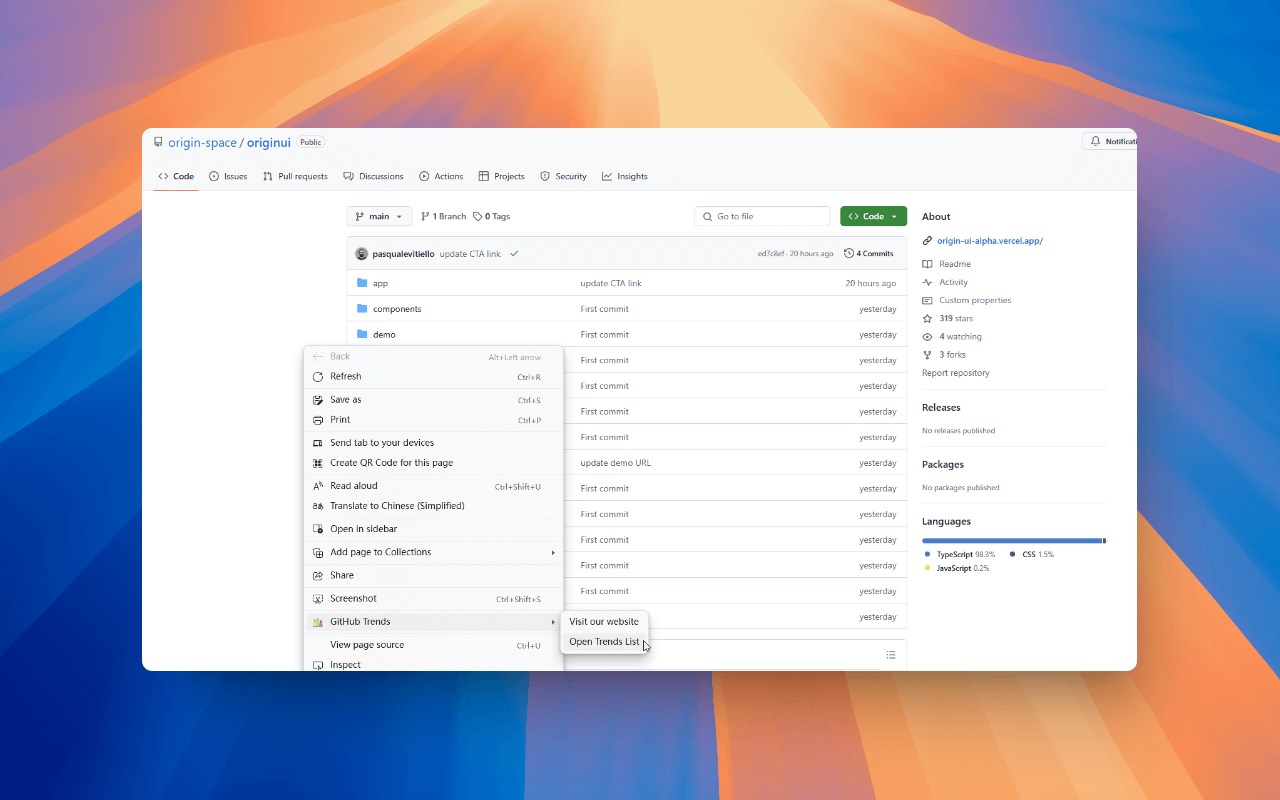Open the Actions tab
Image resolution: width=1280 pixels, height=800 pixels.
441,176
